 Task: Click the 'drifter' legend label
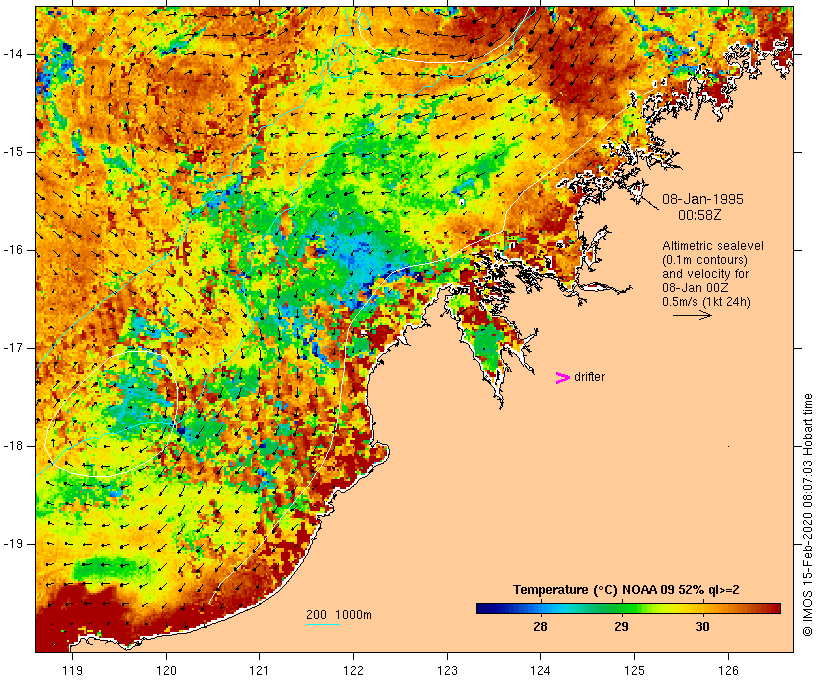click(589, 377)
